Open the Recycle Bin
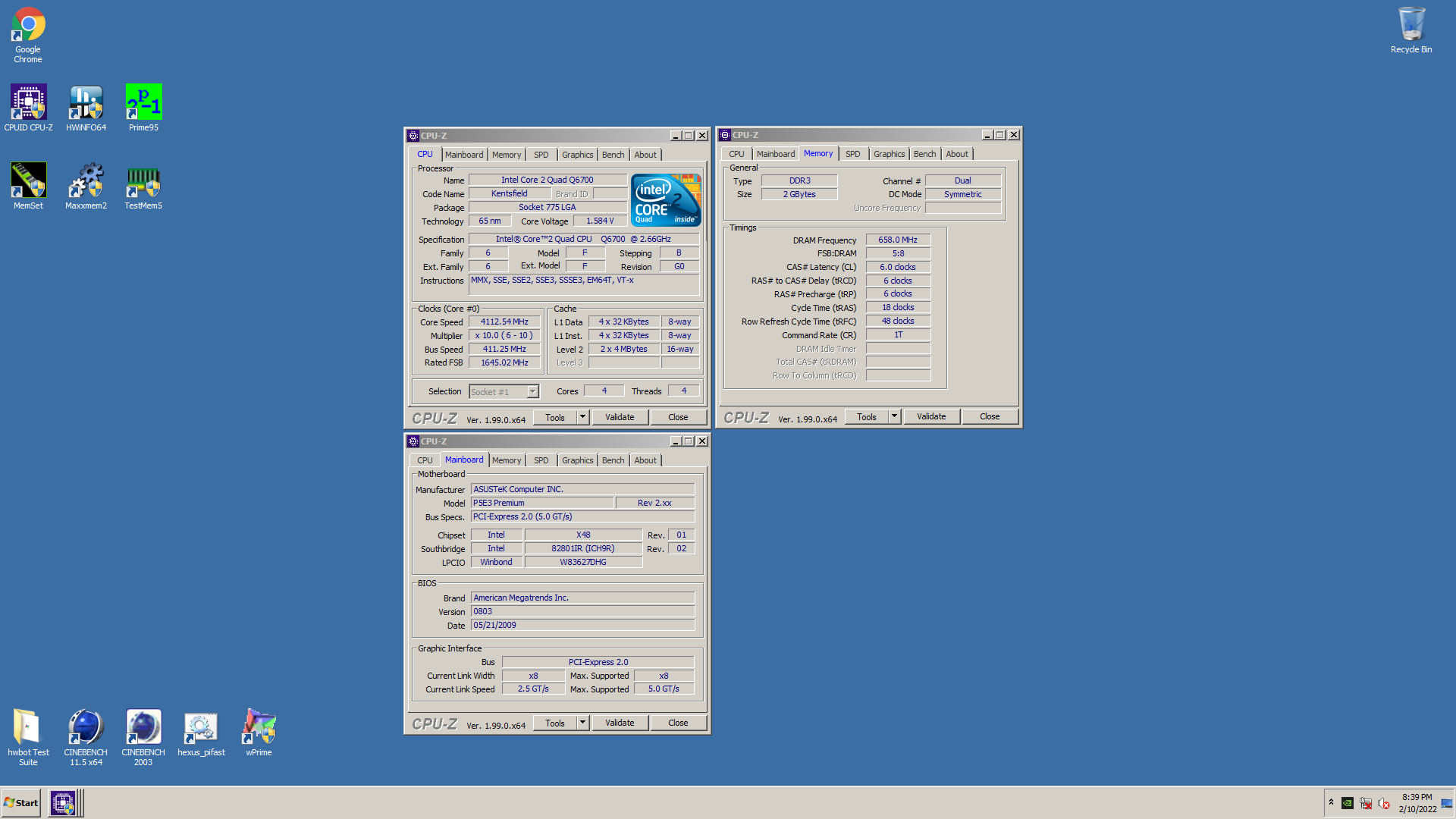The width and height of the screenshot is (1456, 819). tap(1411, 30)
